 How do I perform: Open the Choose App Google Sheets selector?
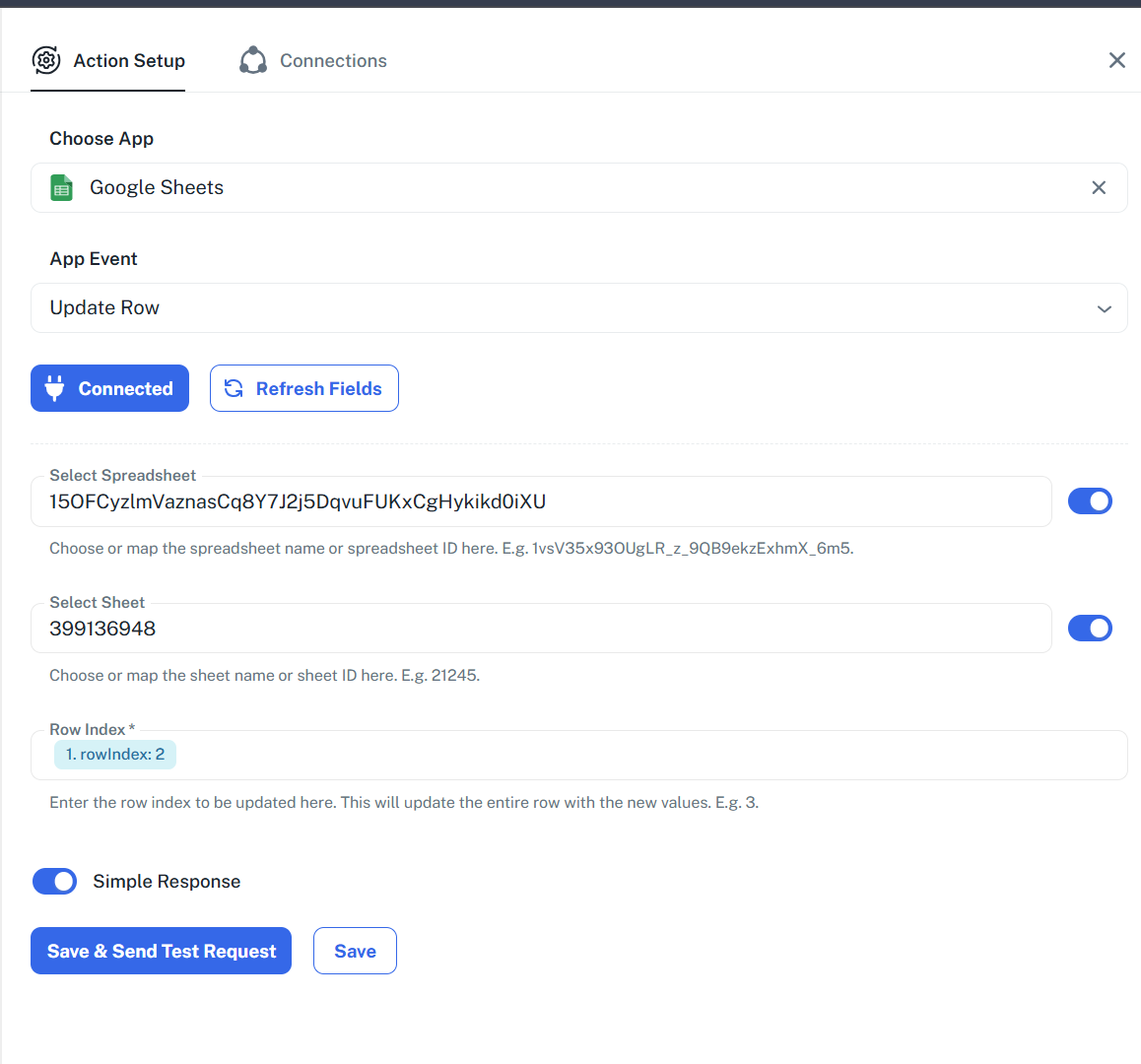coord(578,188)
